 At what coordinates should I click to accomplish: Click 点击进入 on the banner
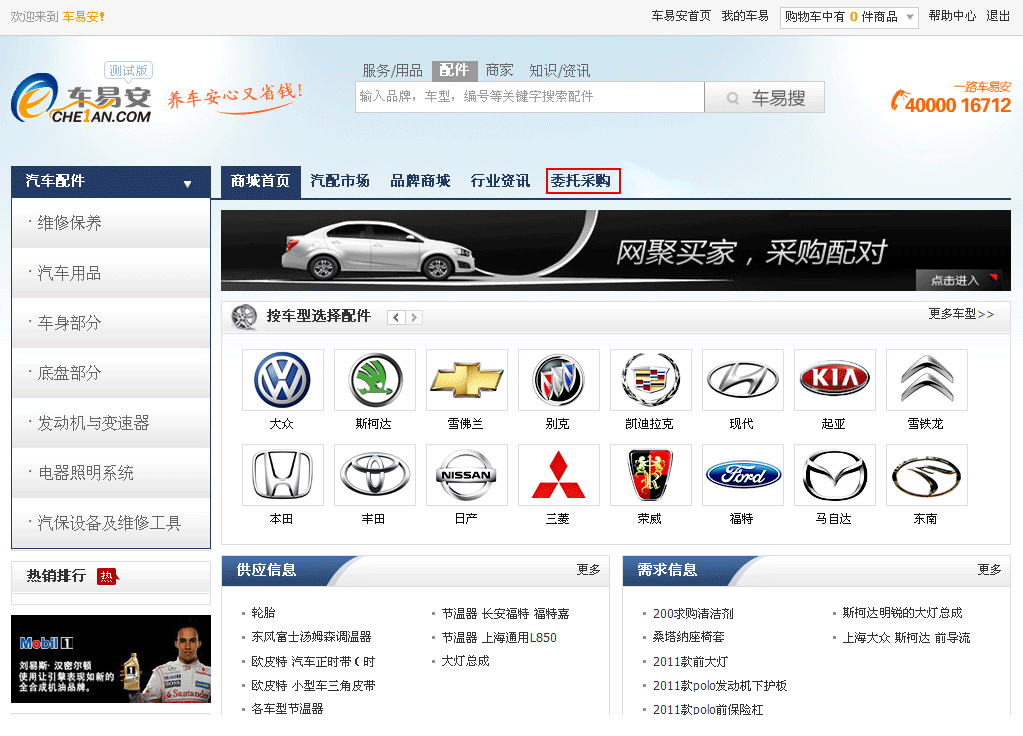coord(956,281)
